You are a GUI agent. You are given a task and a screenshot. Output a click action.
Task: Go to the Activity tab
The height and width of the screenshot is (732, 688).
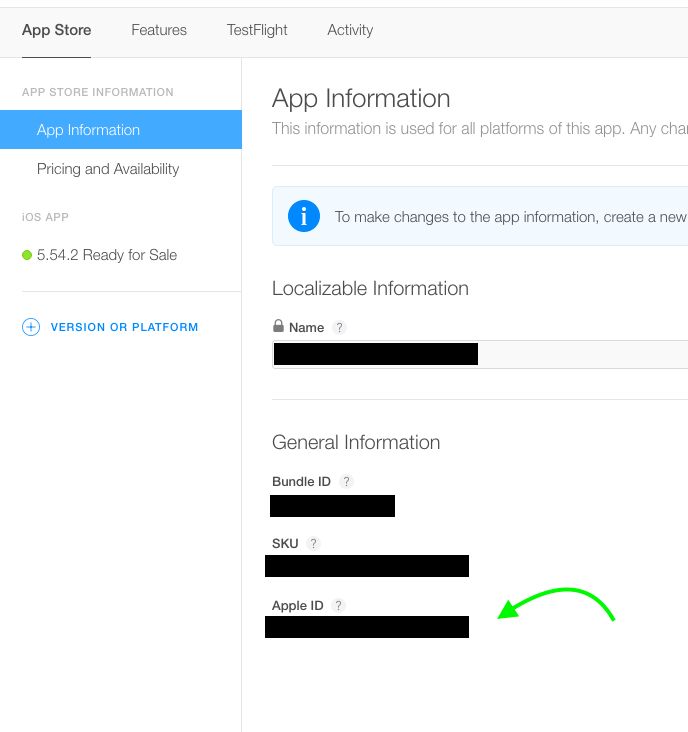(350, 30)
